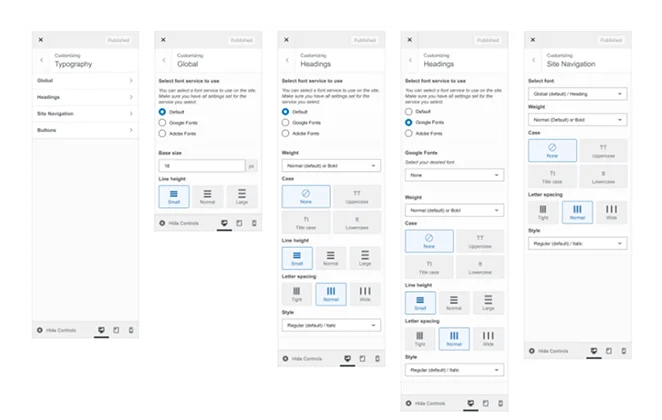This screenshot has width=662, height=420.
Task: Switch to mobile preview in Typography panel footer
Action: pos(131,330)
